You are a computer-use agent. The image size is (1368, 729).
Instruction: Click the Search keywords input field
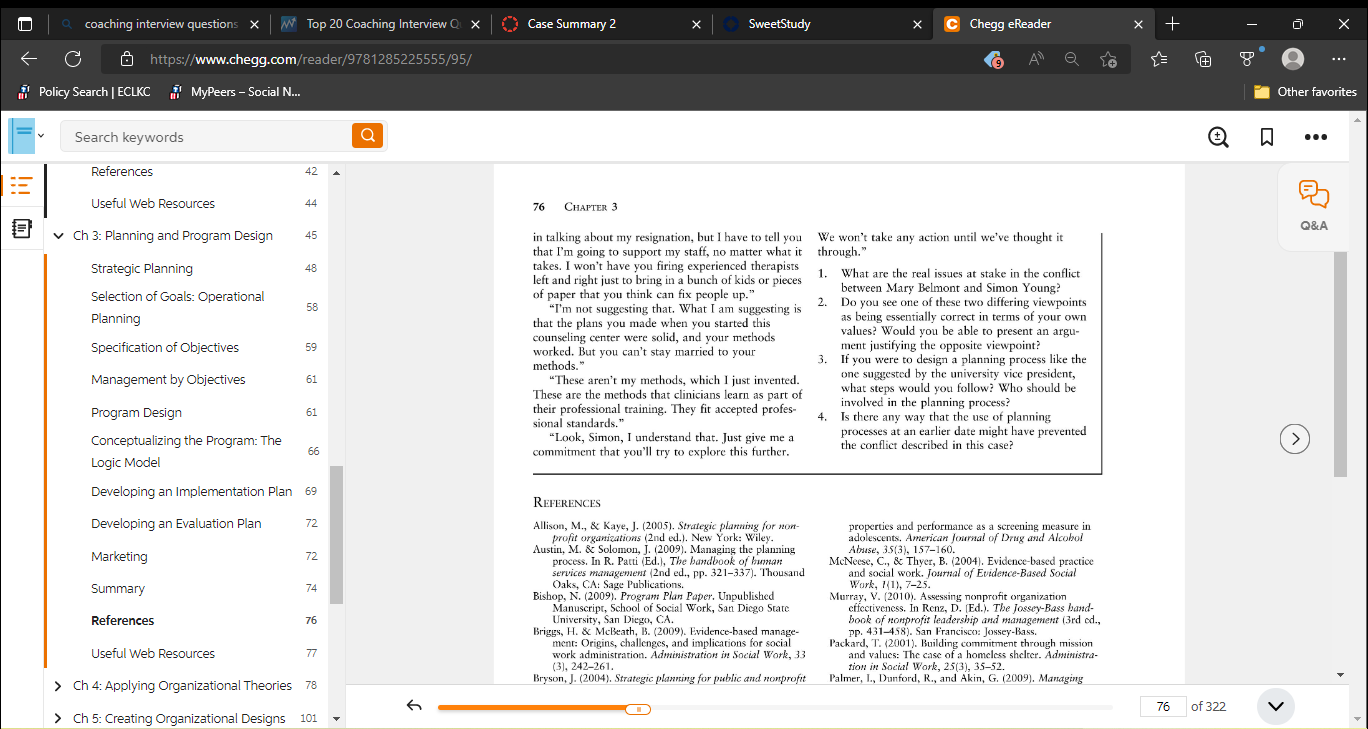point(206,136)
